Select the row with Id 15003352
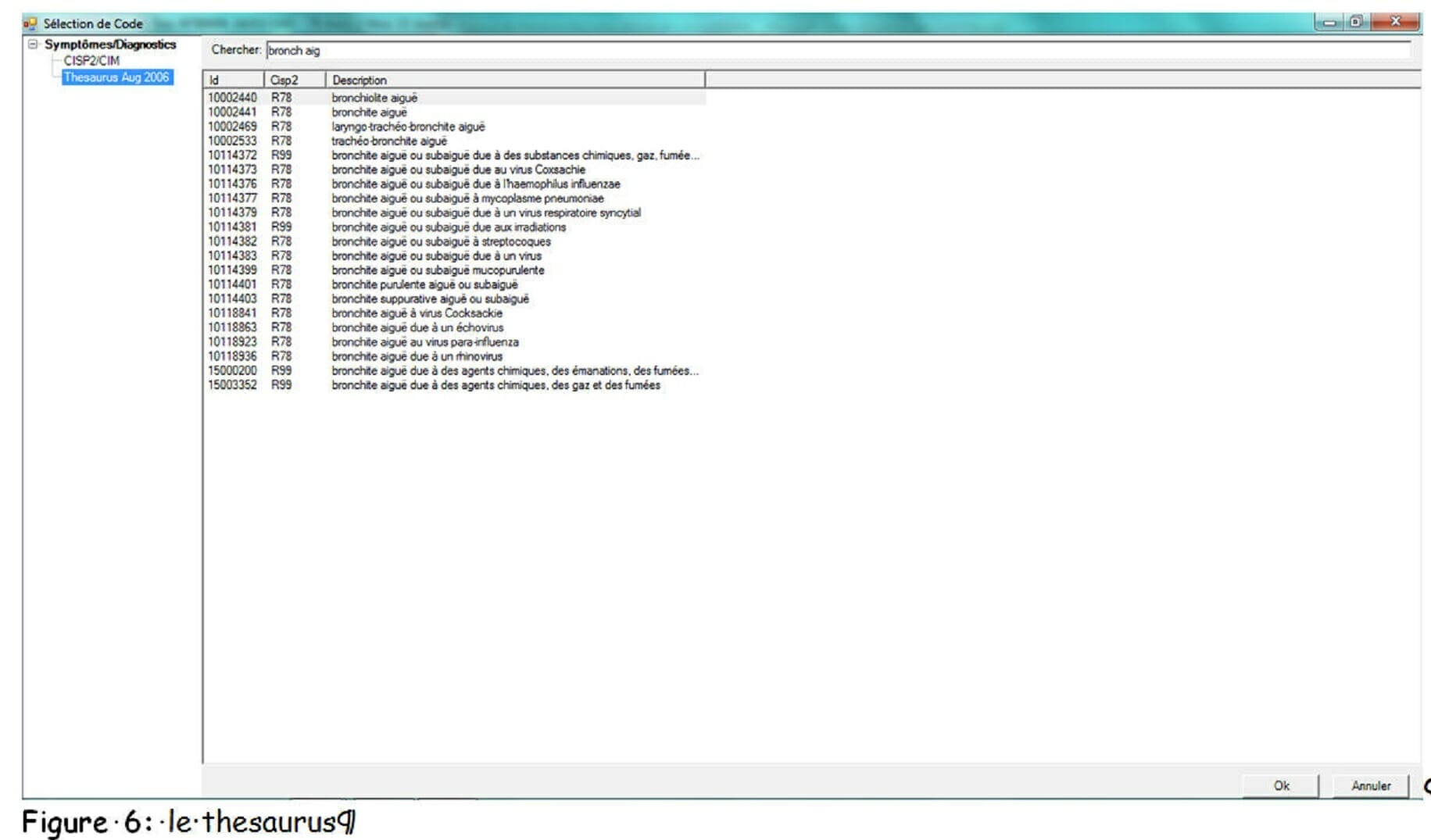This screenshot has height=840, width=1431. pos(232,385)
